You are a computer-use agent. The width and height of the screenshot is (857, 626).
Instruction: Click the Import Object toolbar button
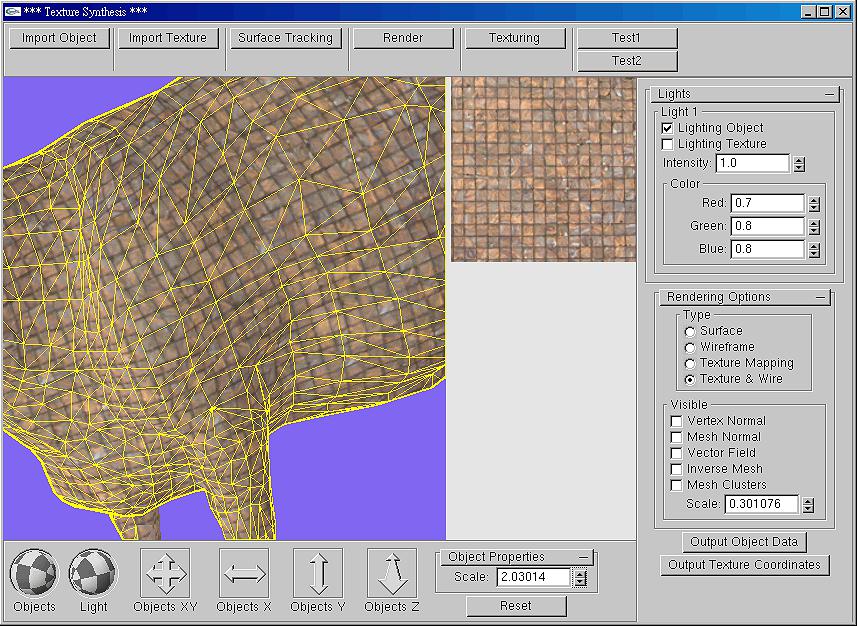pyautogui.click(x=60, y=38)
